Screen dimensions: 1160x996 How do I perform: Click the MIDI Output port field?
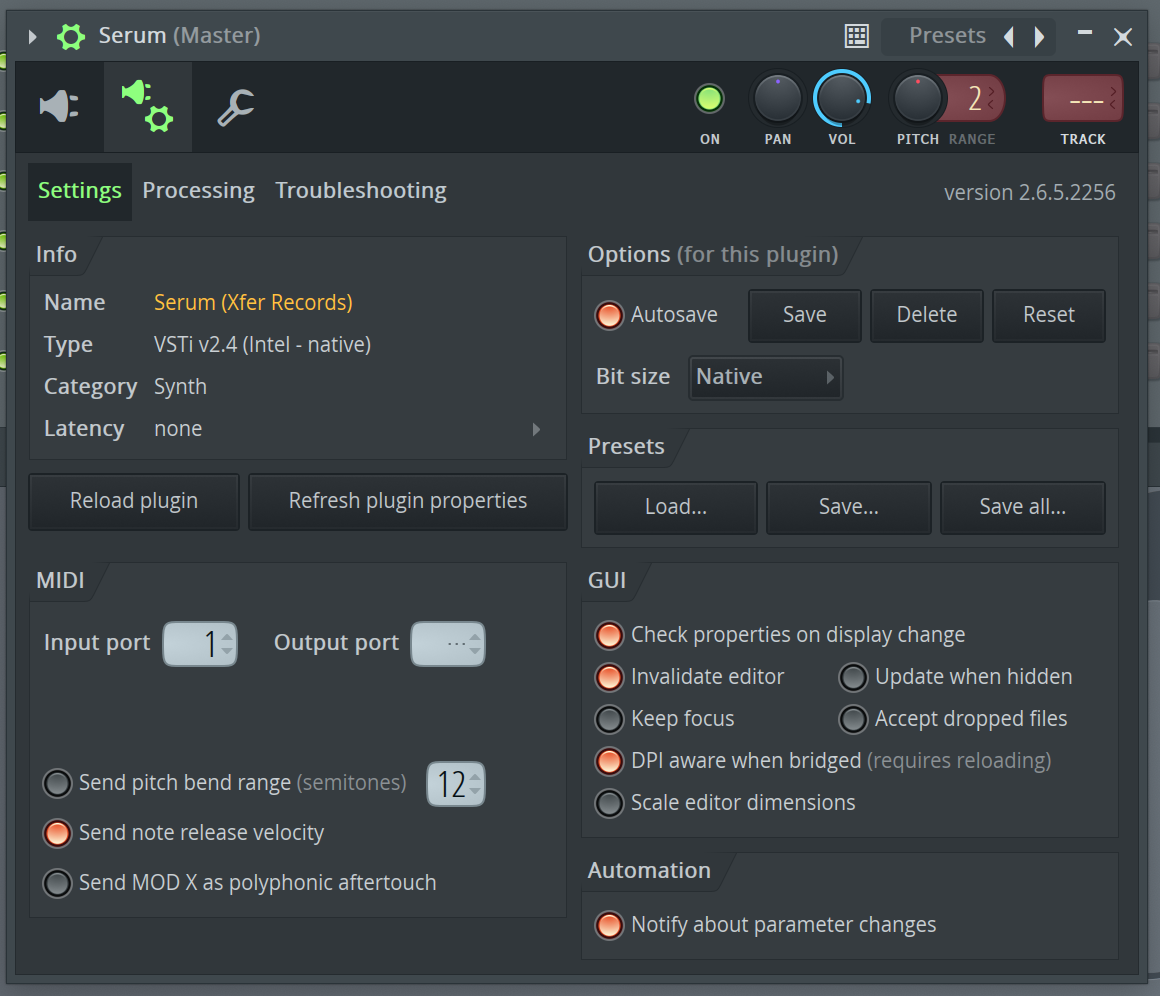448,644
